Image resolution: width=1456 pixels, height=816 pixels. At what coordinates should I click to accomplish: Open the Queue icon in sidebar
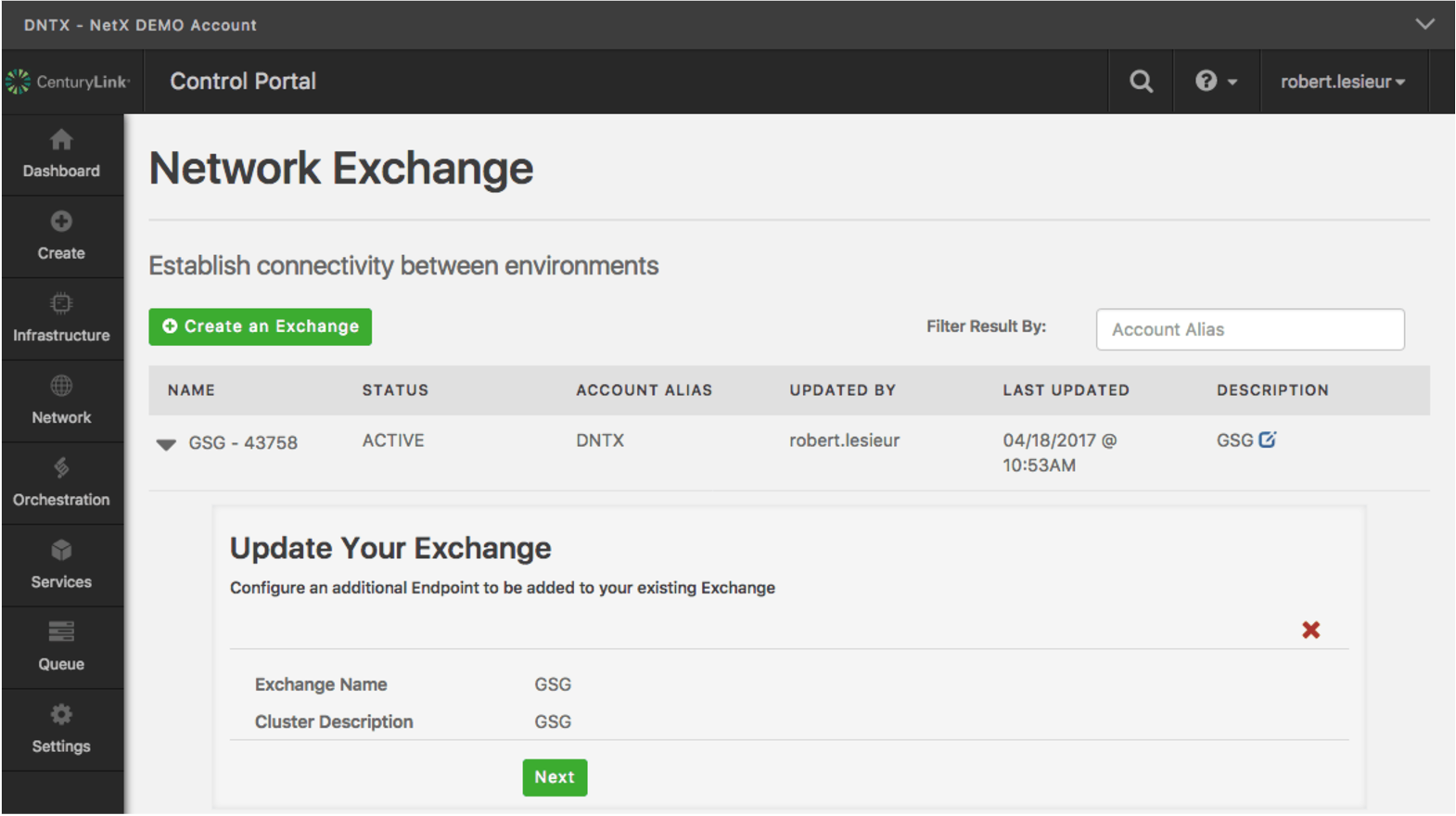tap(61, 631)
